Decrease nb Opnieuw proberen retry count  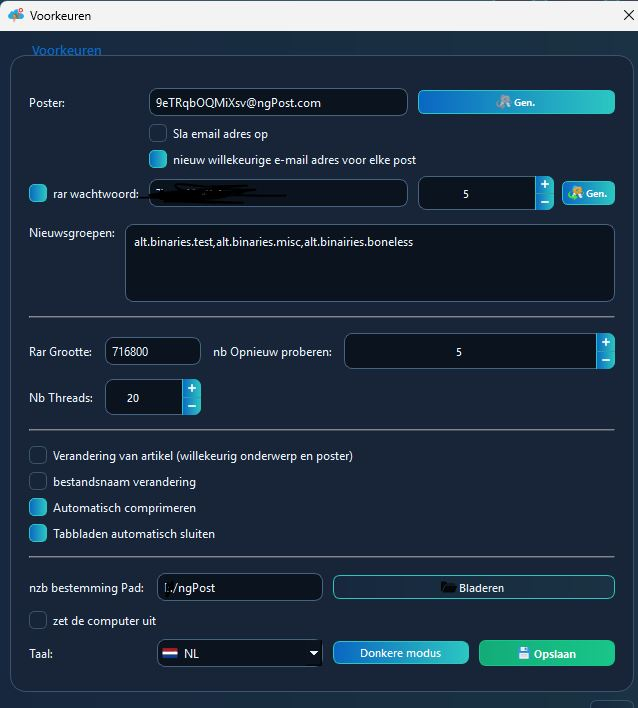pyautogui.click(x=605, y=361)
